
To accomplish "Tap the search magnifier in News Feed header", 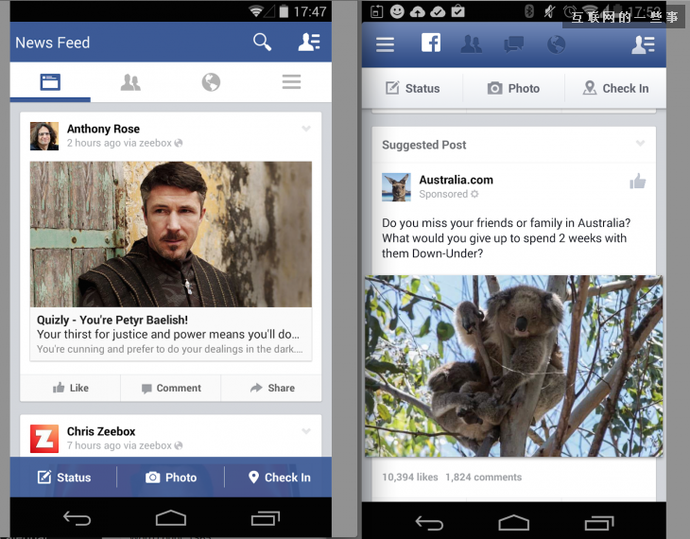I will tap(262, 42).
